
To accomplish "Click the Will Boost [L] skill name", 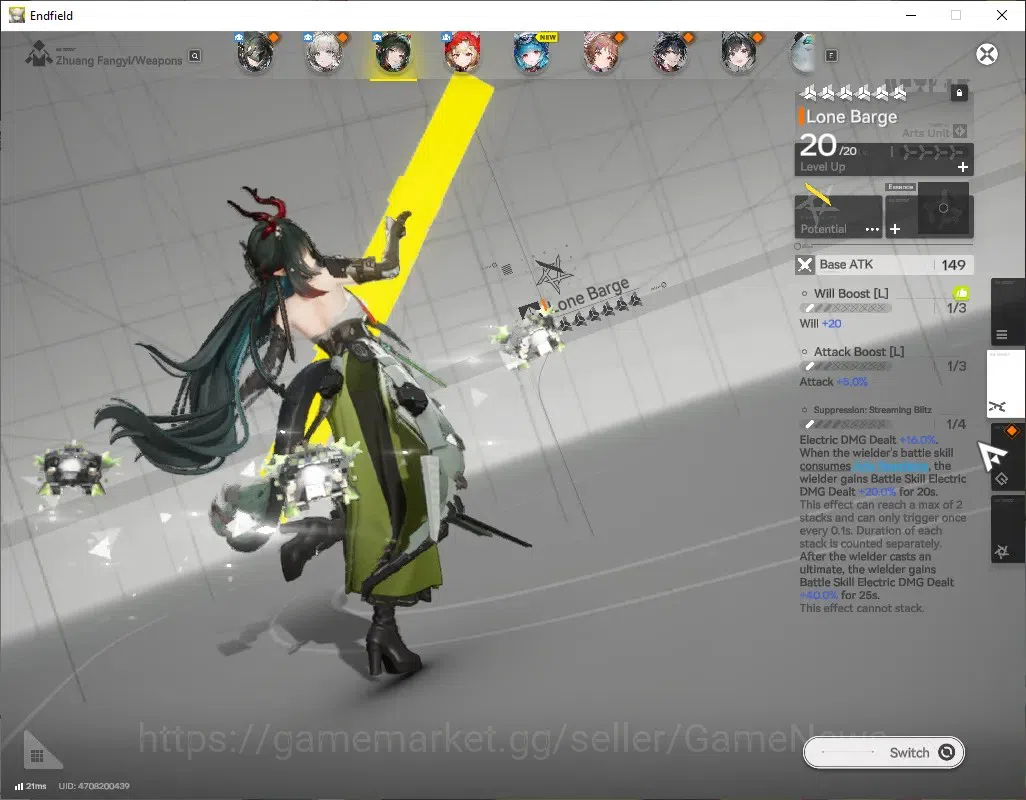I will 851,293.
